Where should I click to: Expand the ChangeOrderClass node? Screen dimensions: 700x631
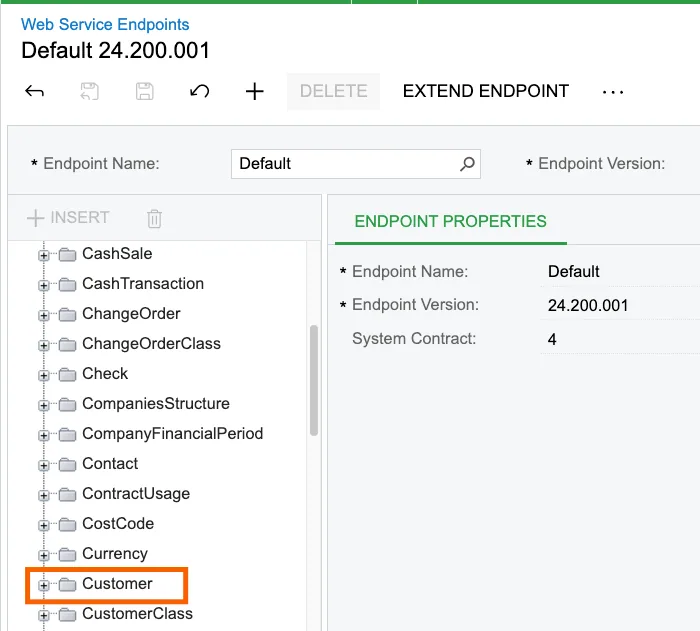pos(44,345)
